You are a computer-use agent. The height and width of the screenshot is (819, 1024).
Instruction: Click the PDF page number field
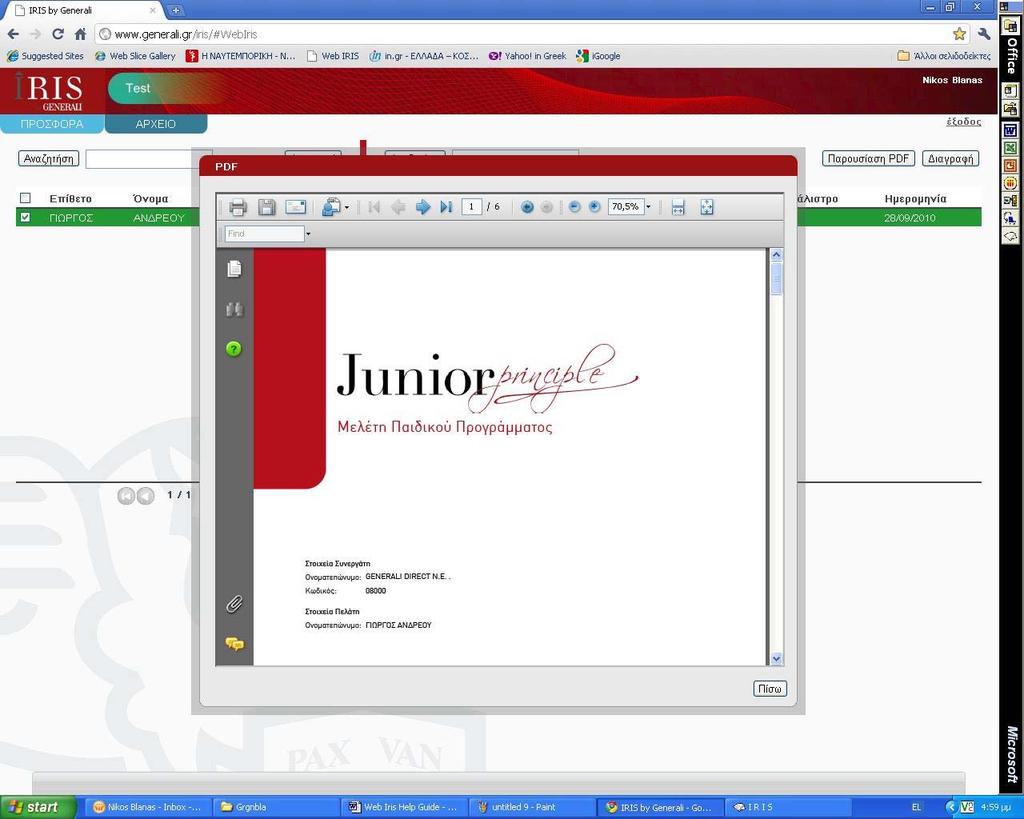pyautogui.click(x=472, y=207)
